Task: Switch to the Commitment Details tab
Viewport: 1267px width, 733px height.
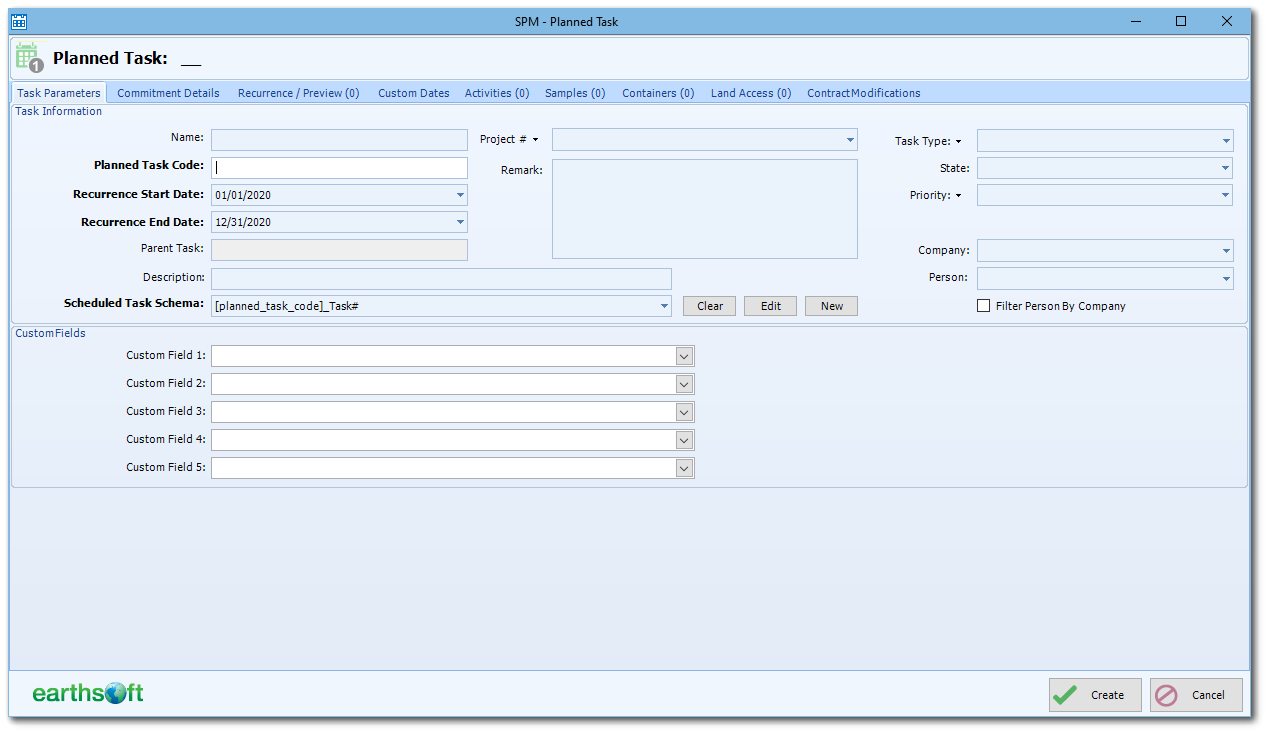Action: pyautogui.click(x=167, y=92)
